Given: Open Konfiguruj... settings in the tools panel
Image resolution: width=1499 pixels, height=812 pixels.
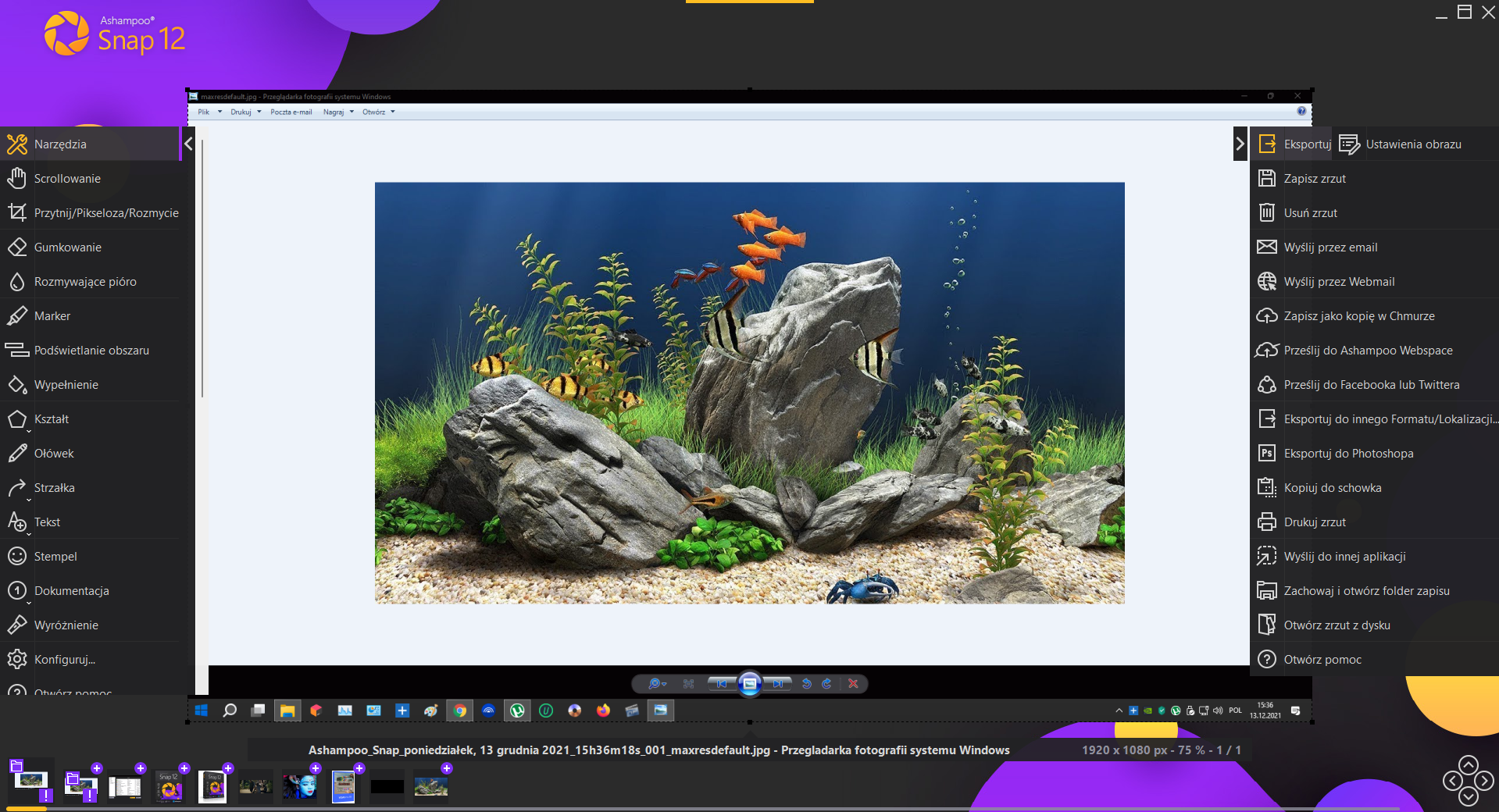Looking at the screenshot, I should [90, 660].
